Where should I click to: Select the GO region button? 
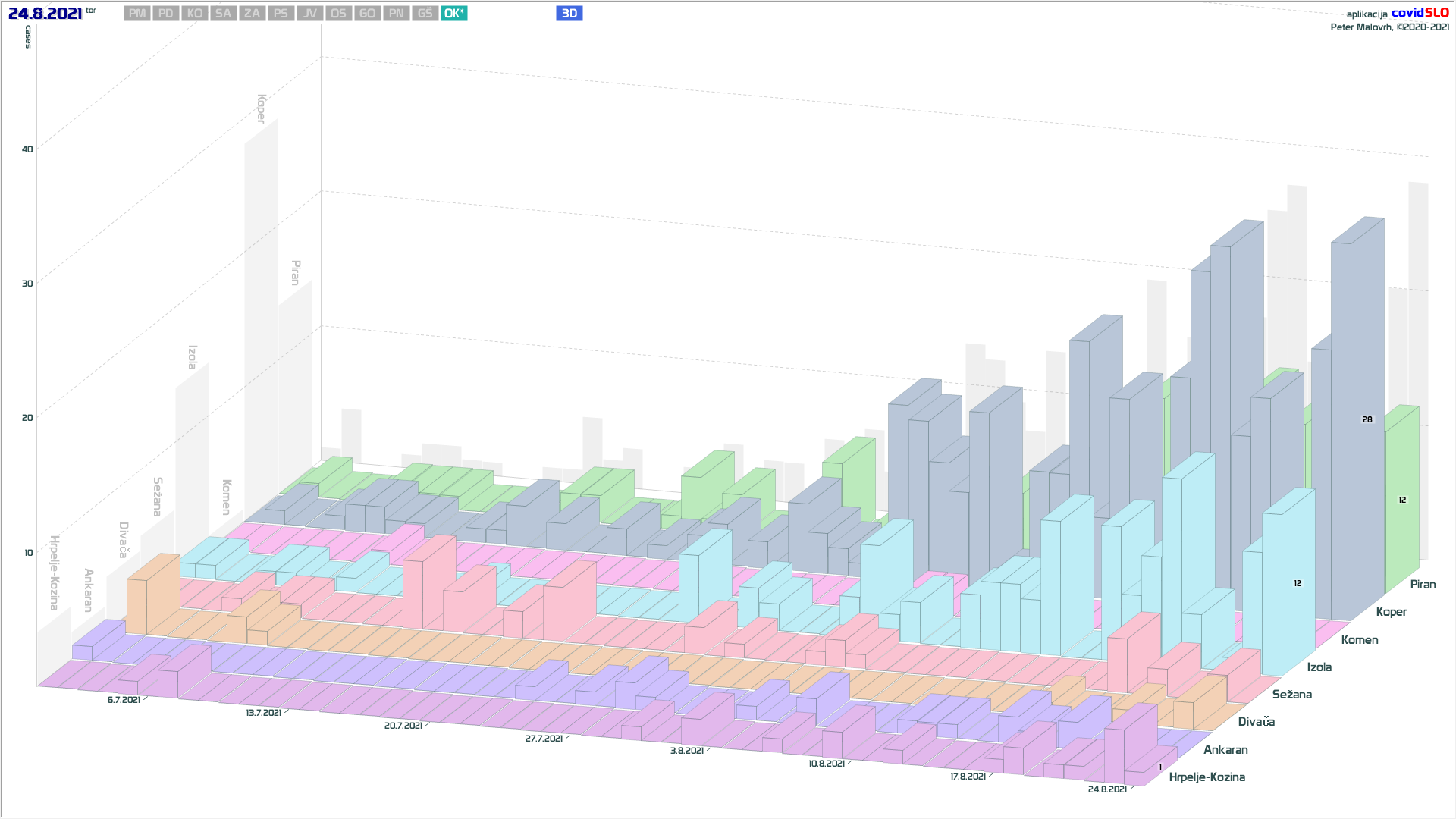click(x=367, y=14)
